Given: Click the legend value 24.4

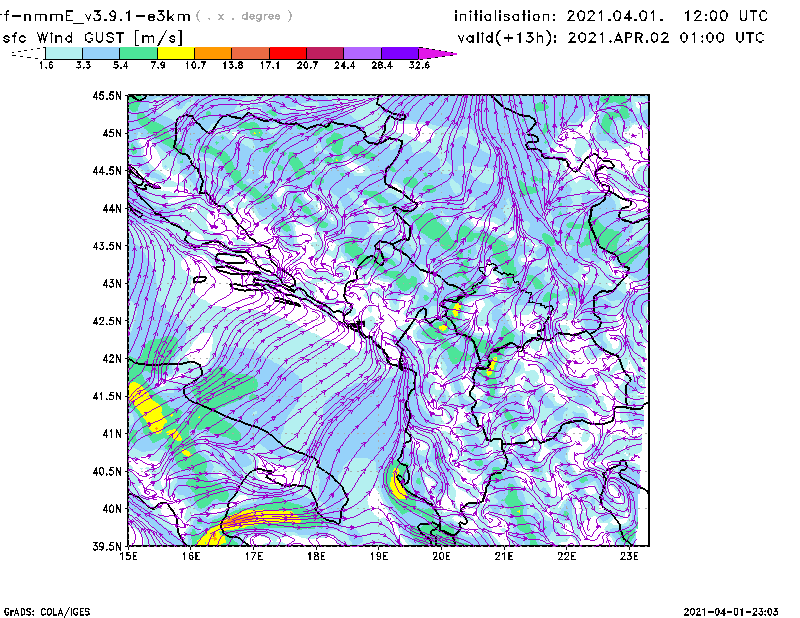Looking at the screenshot, I should (x=344, y=65).
